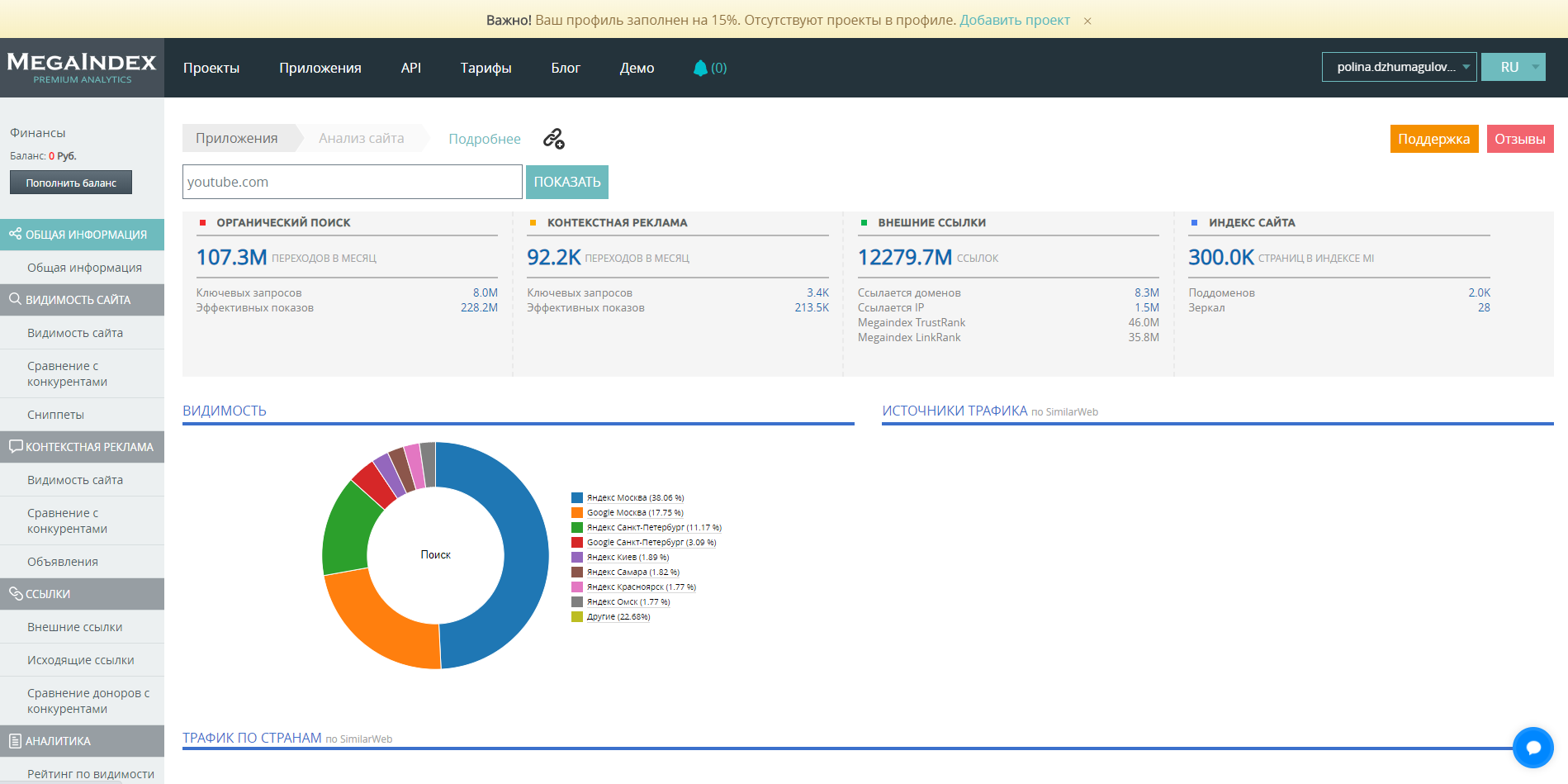This screenshot has height=784, width=1568.
Task: Click the АНАЛИТИКА sidebar section header
Action: [83, 741]
